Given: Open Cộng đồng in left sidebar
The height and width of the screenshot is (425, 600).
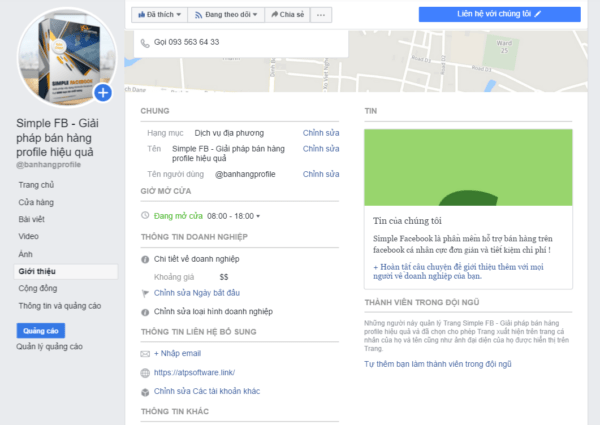Looking at the screenshot, I should 38,288.
